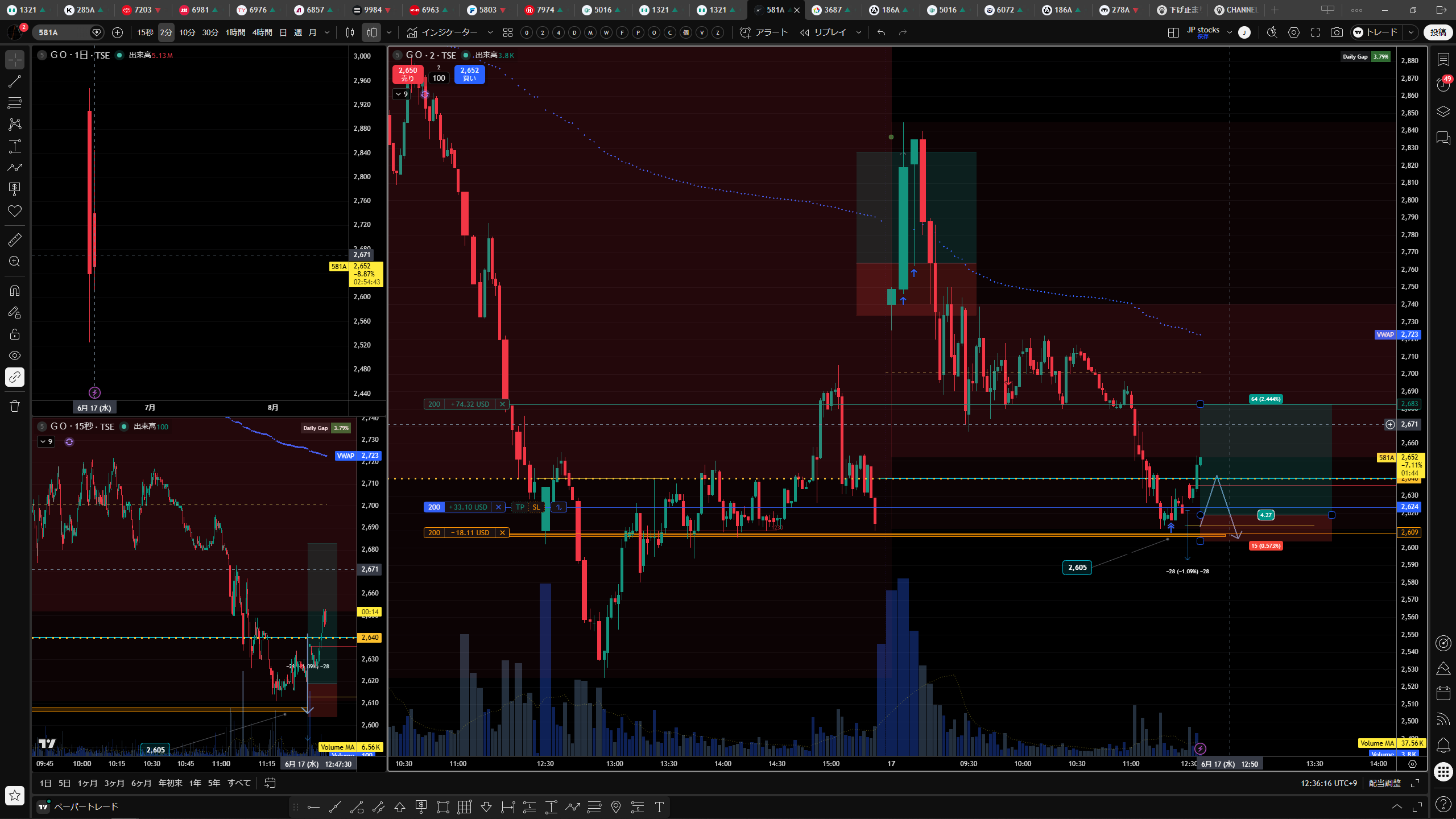1456x819 pixels.
Task: Open the alerts bell in right sidebar
Action: 1443,745
